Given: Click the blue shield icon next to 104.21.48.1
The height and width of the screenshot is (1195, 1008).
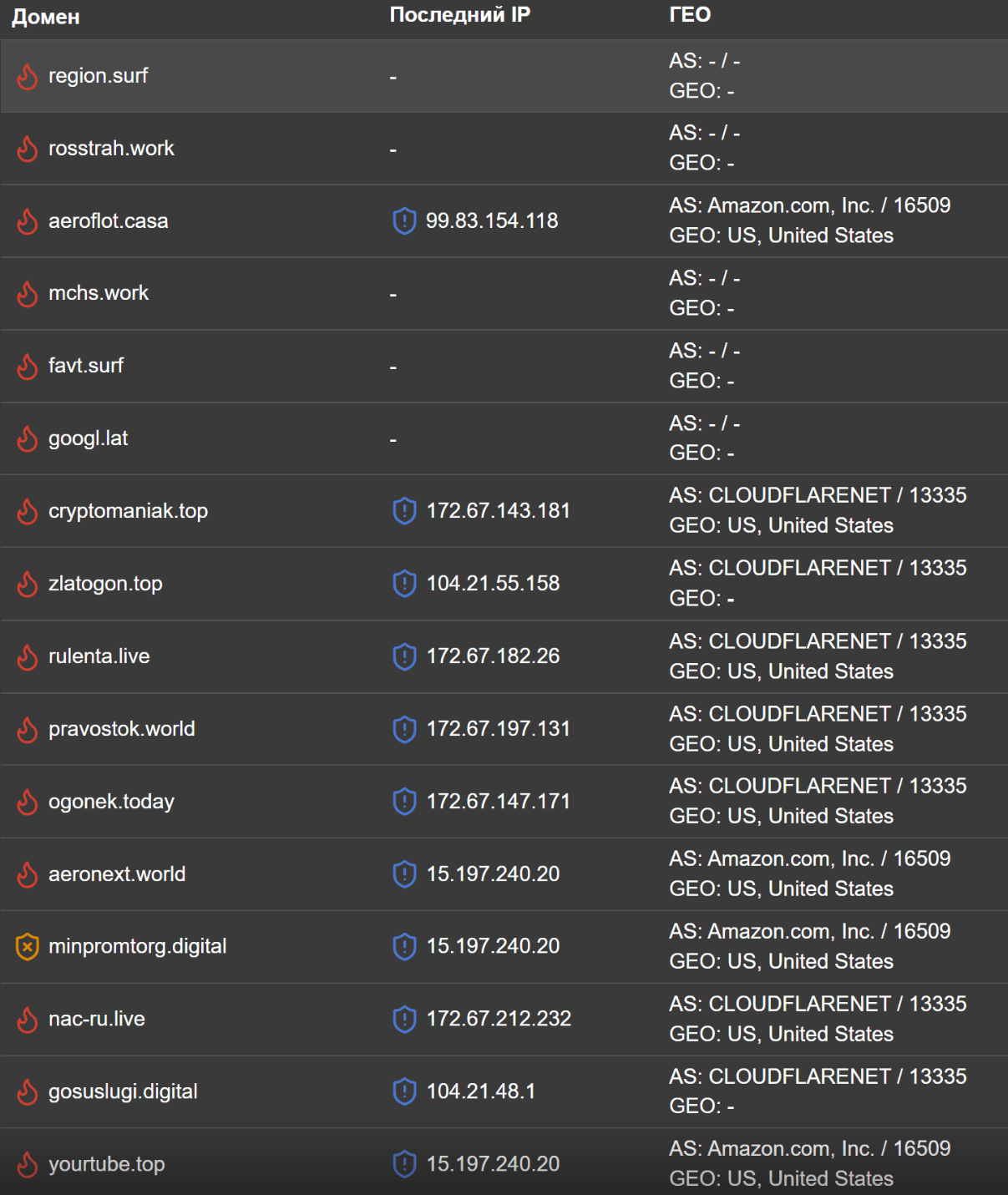Looking at the screenshot, I should [404, 1091].
